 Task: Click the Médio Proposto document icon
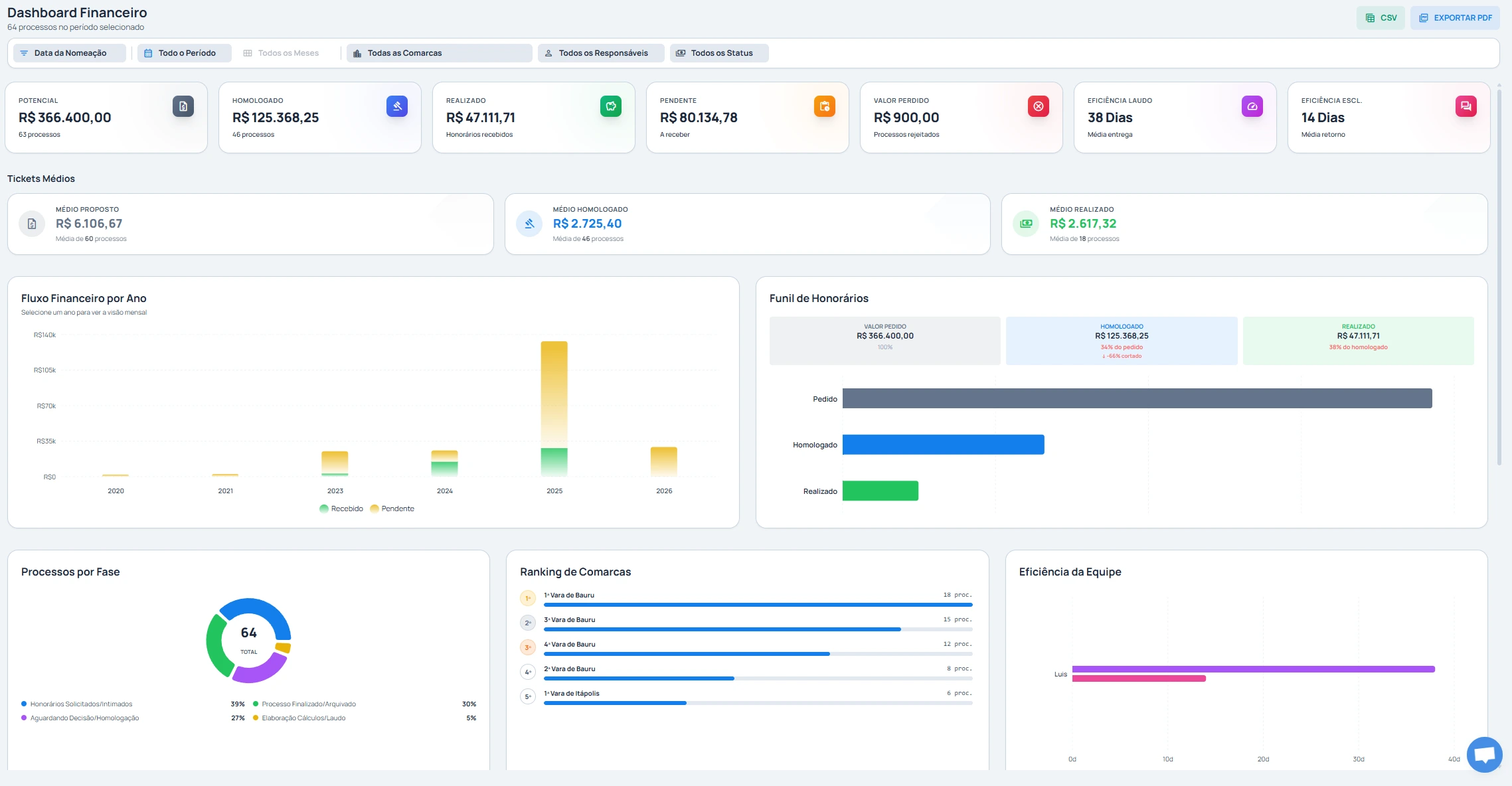point(32,224)
